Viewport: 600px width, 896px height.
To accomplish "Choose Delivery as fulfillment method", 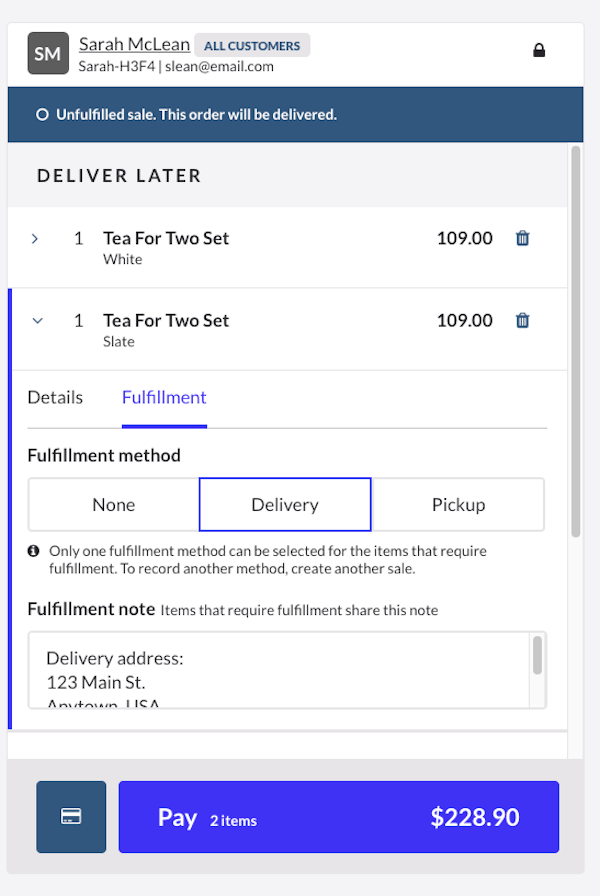I will [285, 505].
